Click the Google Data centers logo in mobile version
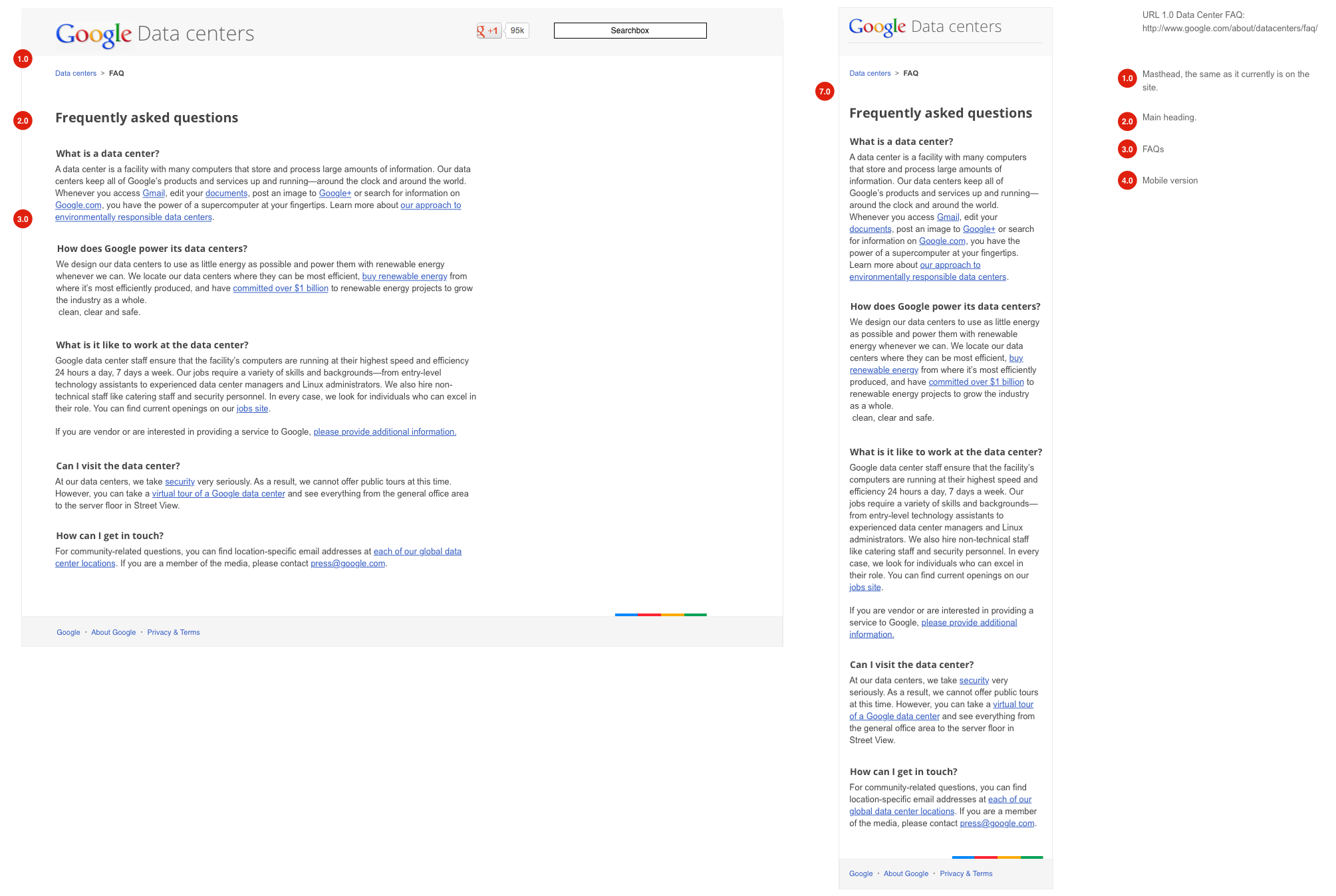Screen dimensions: 1336x896 coord(924,27)
